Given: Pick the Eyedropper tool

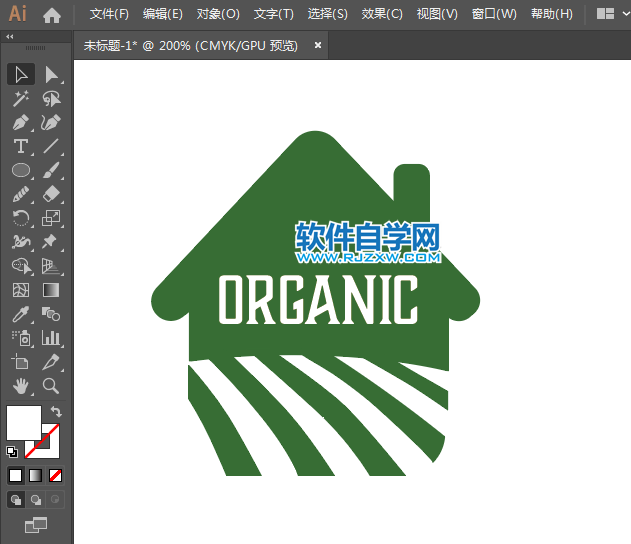Looking at the screenshot, I should (21, 314).
